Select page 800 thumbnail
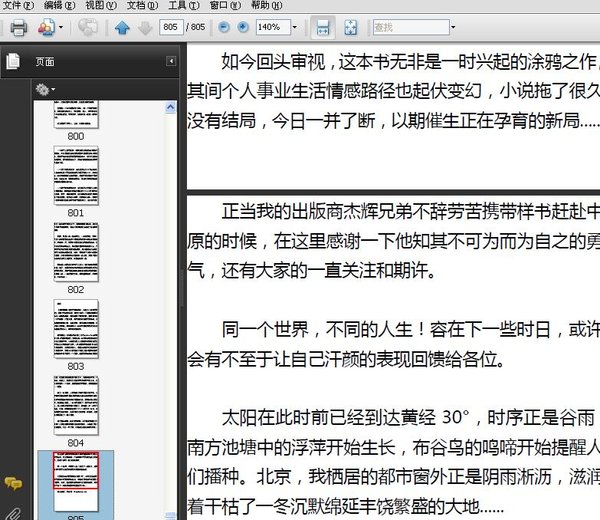The width and height of the screenshot is (600, 520). 76,114
